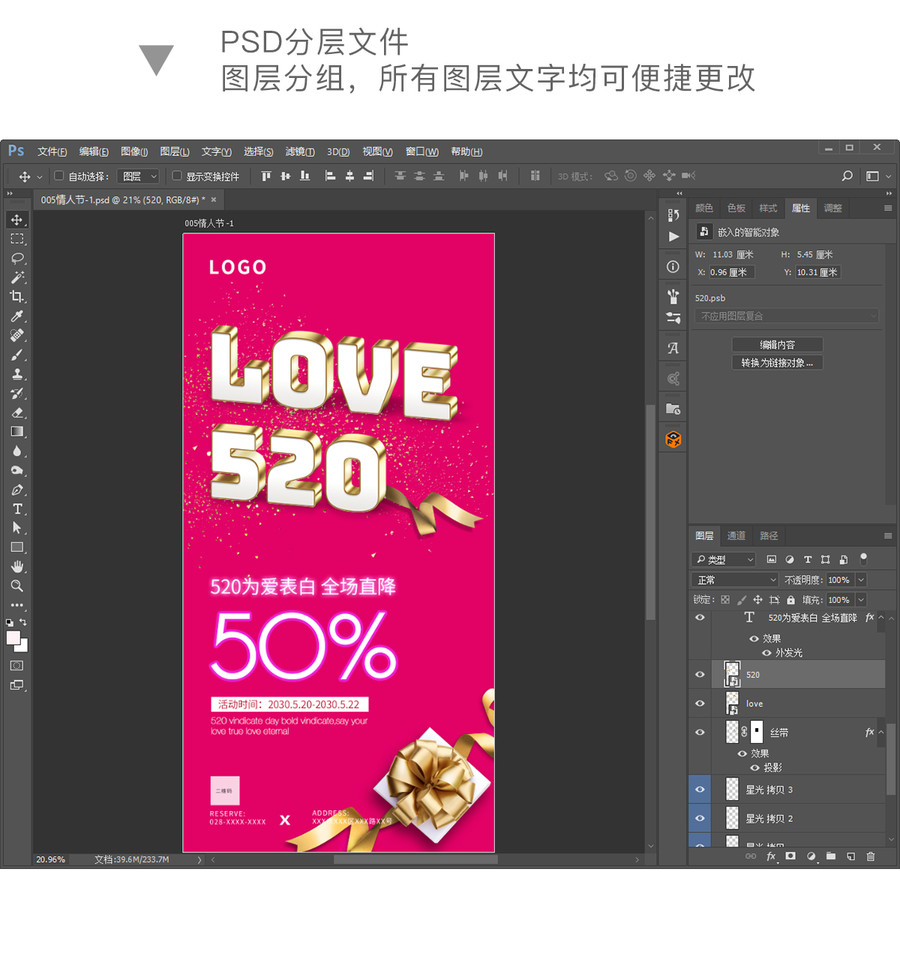900x974 pixels.
Task: Select the Zoom tool in the toolbox
Action: coord(17,586)
